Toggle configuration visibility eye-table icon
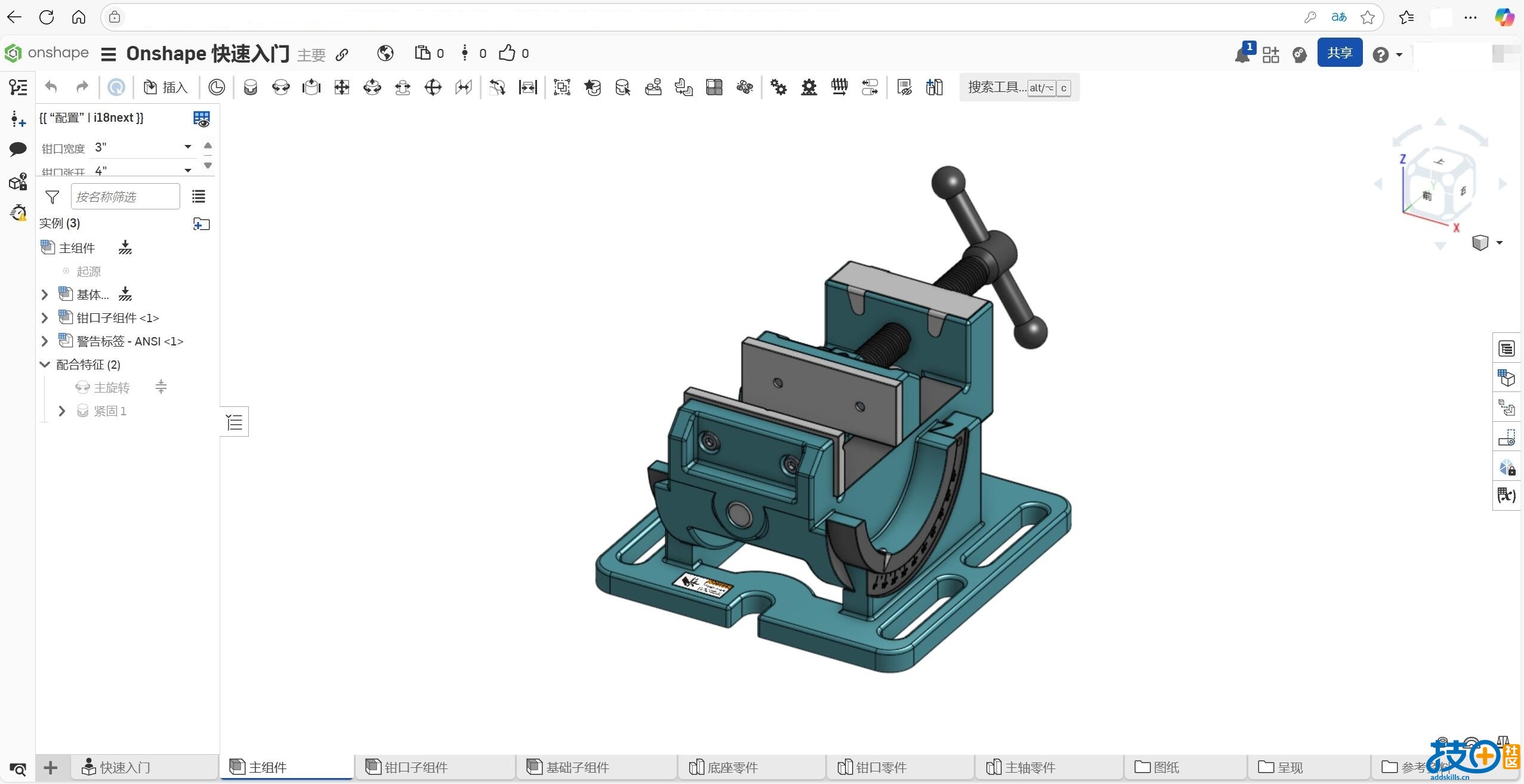 pyautogui.click(x=201, y=118)
